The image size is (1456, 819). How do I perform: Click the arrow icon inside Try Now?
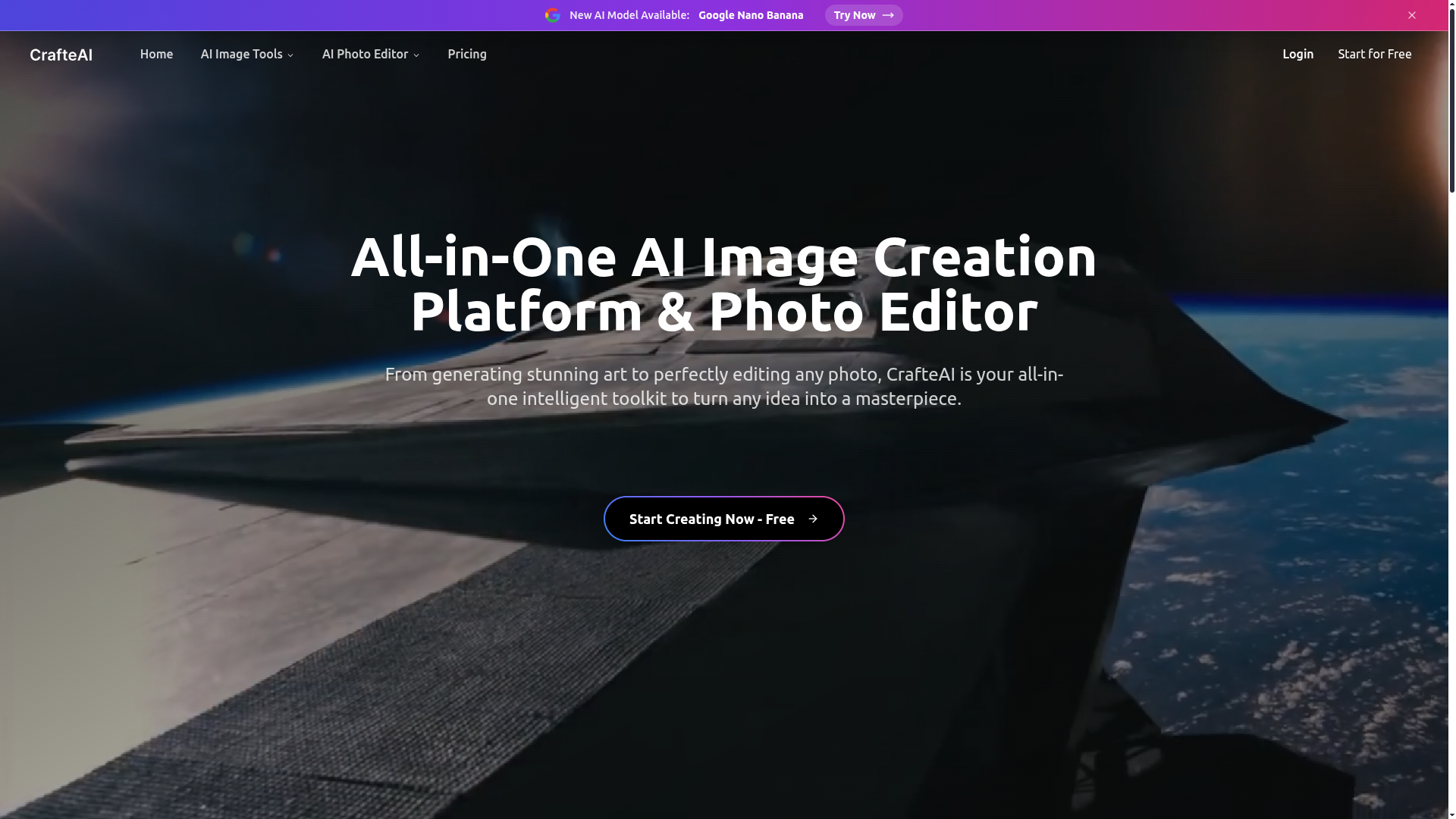(888, 15)
